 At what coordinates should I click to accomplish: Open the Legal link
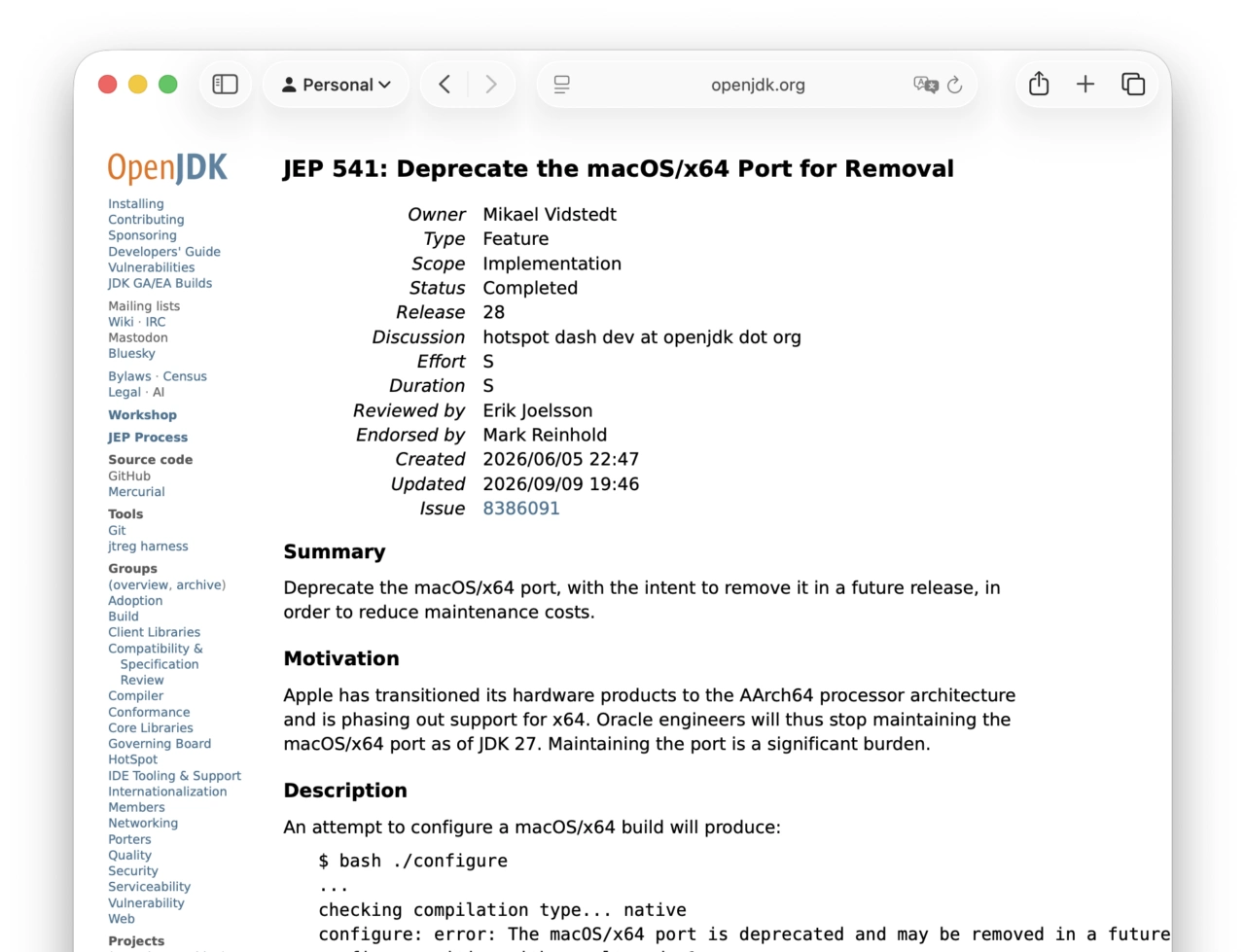click(x=124, y=393)
